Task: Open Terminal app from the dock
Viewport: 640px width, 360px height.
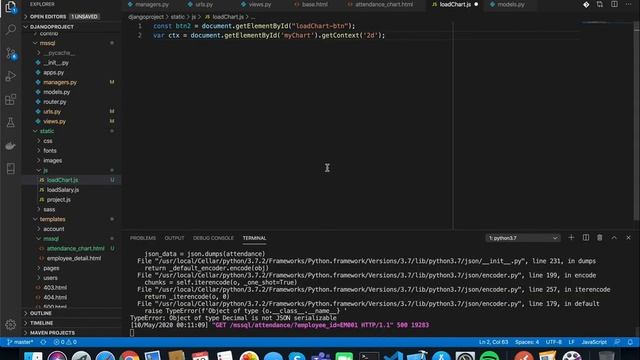Action: pos(369,356)
